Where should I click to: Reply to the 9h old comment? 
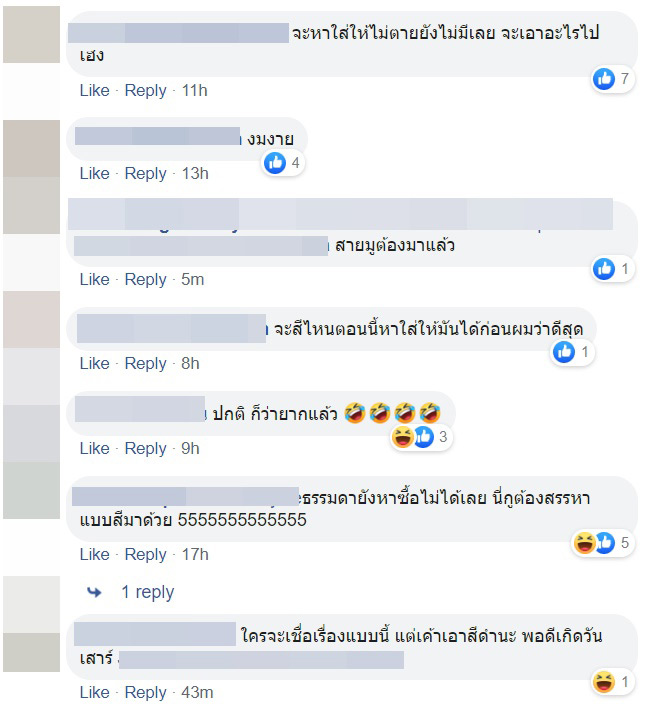click(146, 449)
